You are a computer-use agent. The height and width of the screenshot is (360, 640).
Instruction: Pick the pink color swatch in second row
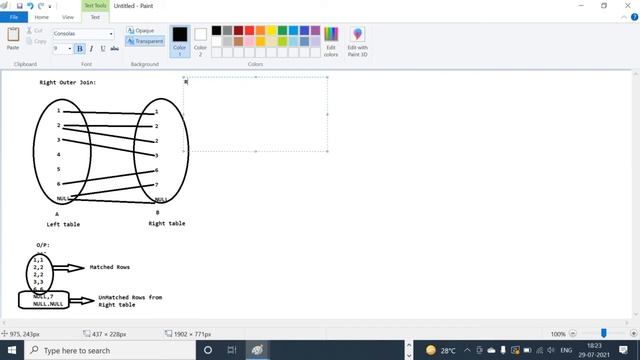(x=249, y=41)
